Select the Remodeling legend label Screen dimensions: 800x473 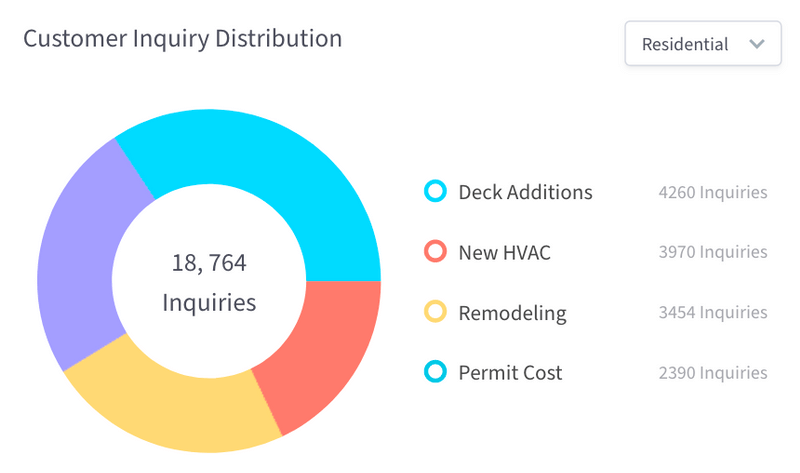(512, 313)
